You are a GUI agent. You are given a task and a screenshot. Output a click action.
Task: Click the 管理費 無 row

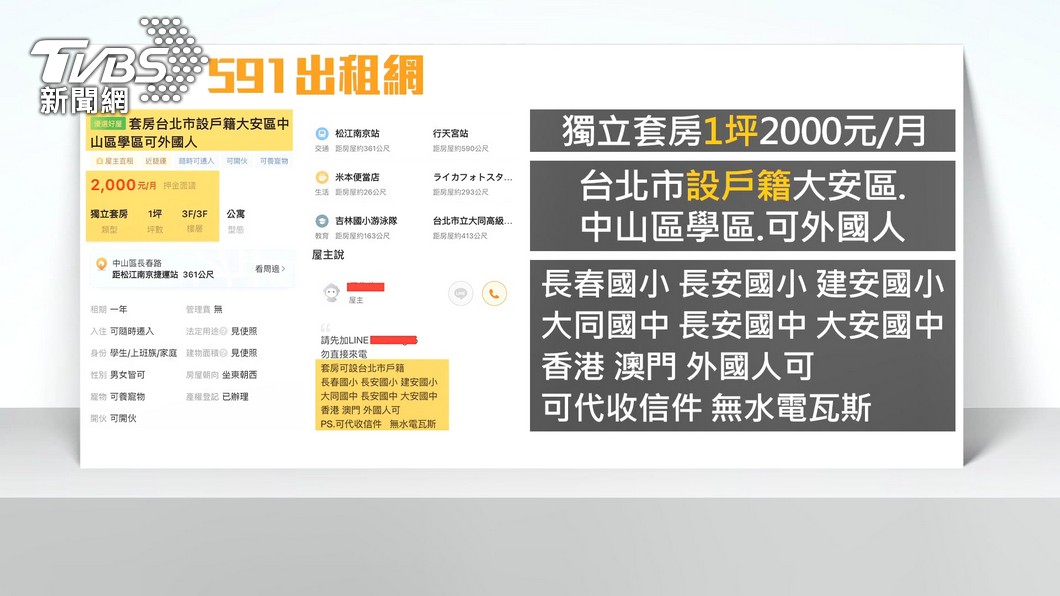point(204,309)
